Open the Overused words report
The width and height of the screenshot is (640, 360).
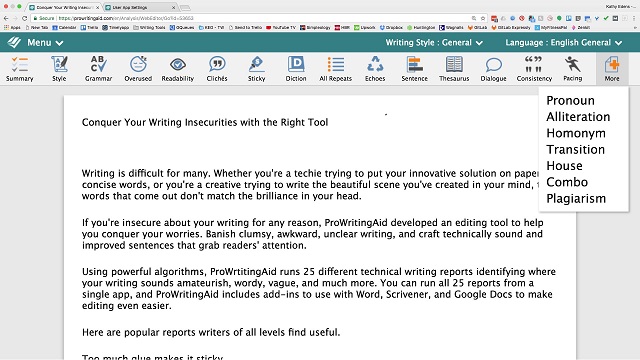click(138, 69)
